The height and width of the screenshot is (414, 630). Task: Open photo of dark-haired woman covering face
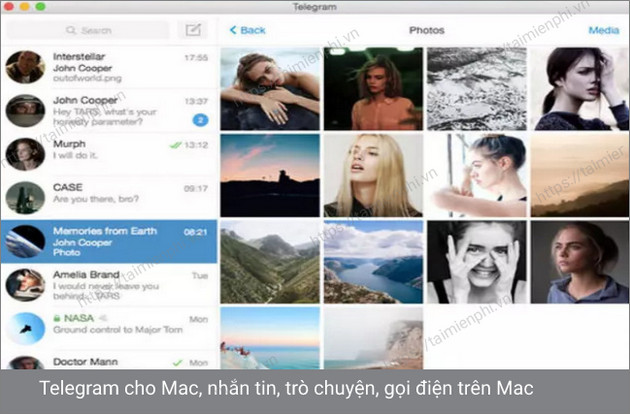pyautogui.click(x=580, y=89)
